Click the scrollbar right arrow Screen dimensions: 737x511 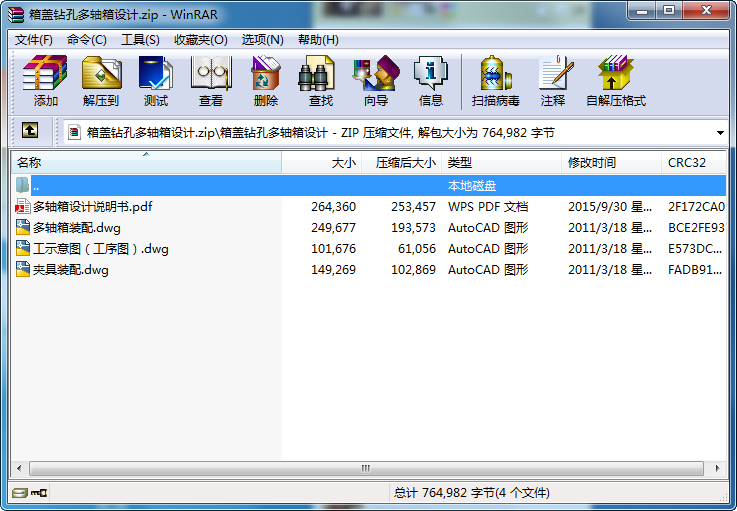pos(717,468)
